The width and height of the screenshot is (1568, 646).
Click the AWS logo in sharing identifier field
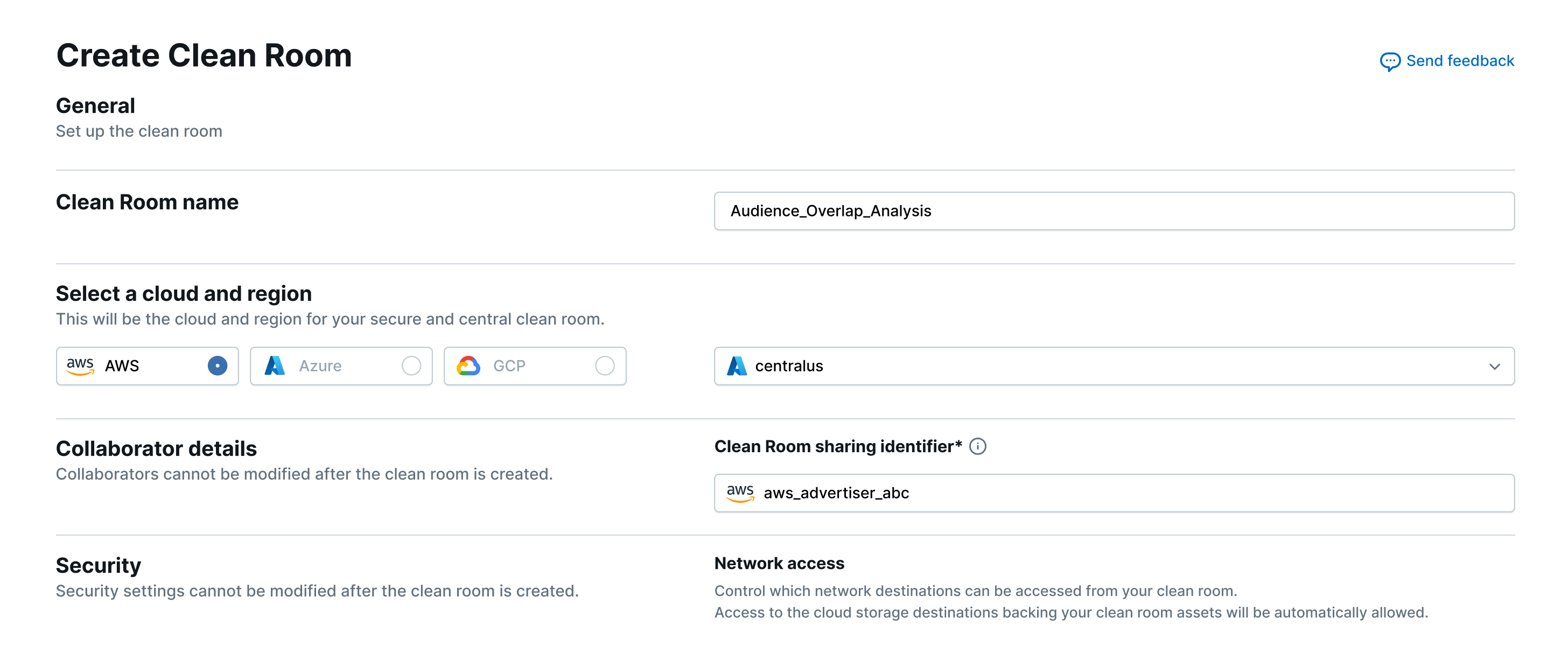tap(739, 493)
